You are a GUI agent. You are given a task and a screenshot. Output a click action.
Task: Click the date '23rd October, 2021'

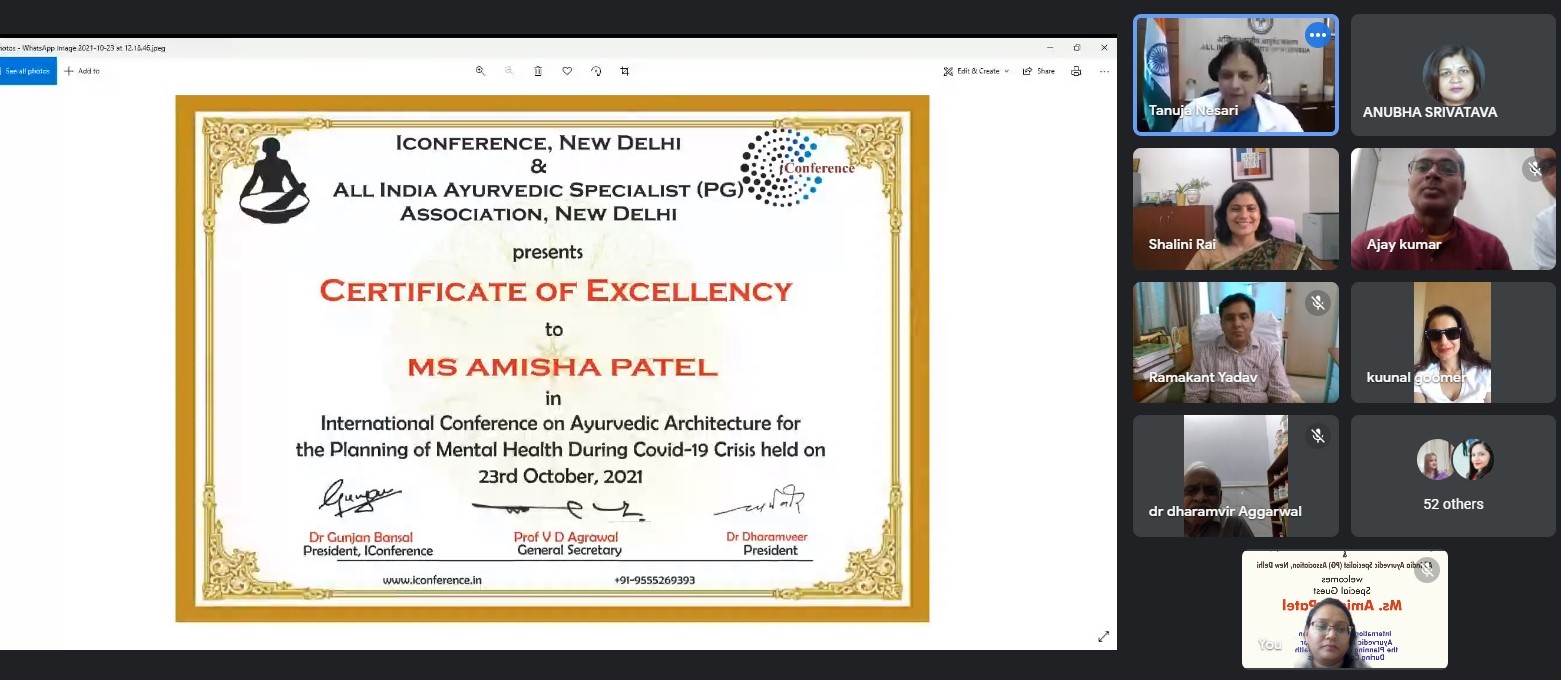560,477
